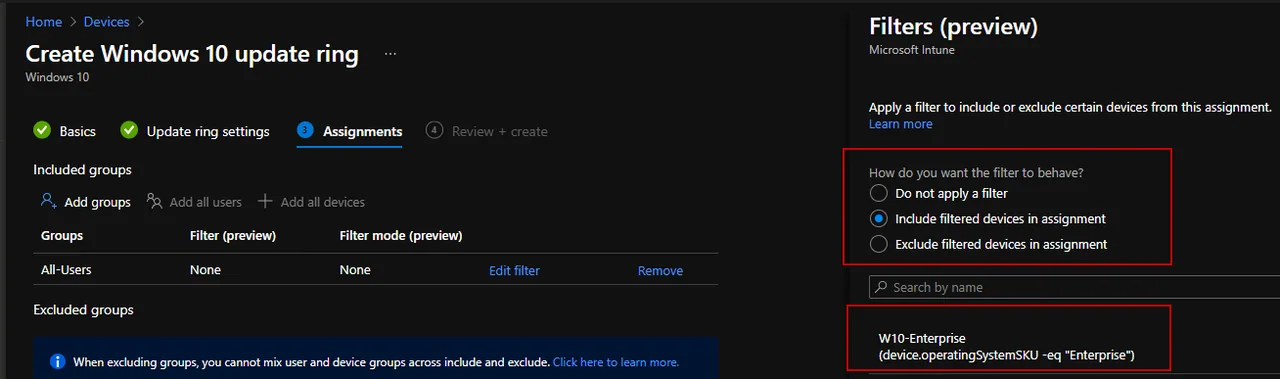Click the step 3 circle icon
The image size is (1280, 379).
coord(306,130)
